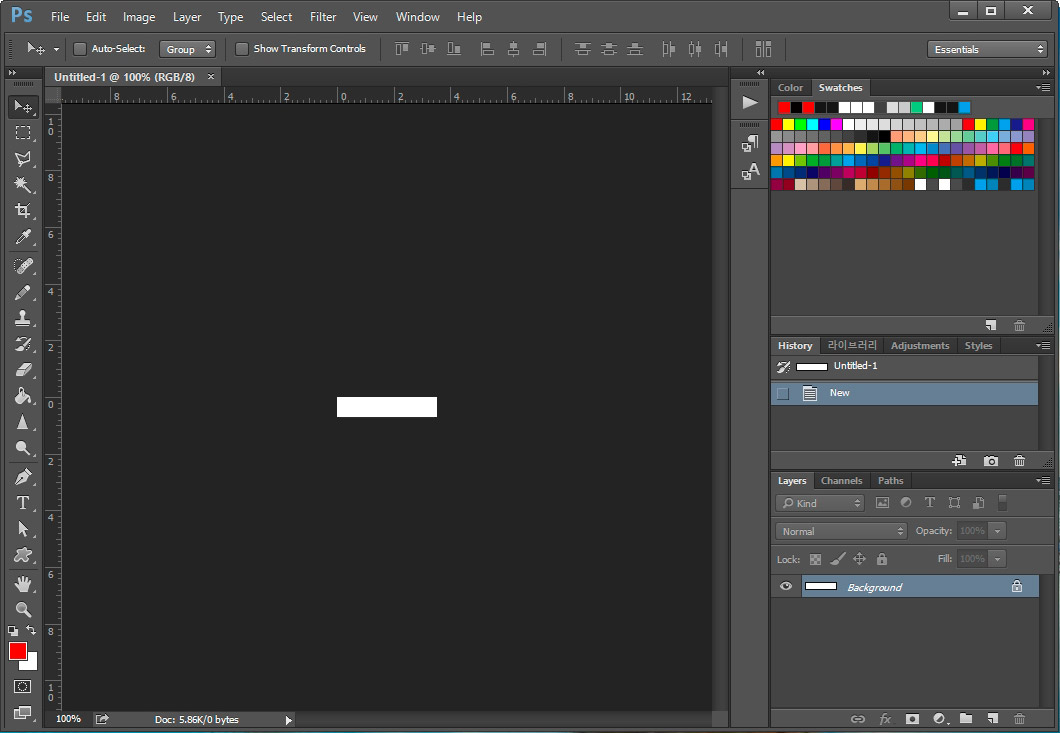Select the Hand tool
This screenshot has width=1060, height=733.
(23, 584)
